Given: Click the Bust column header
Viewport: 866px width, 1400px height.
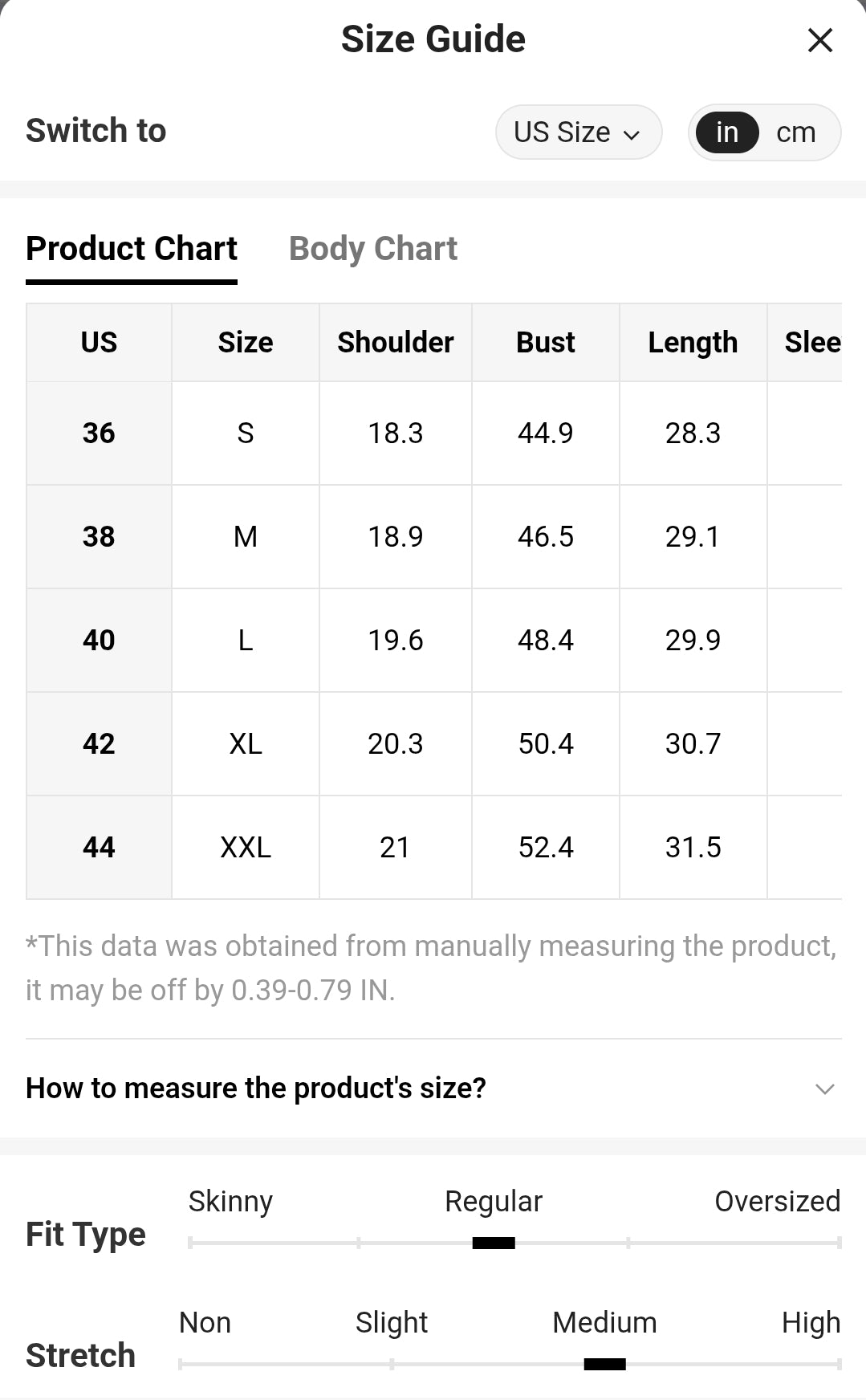Looking at the screenshot, I should [x=546, y=343].
